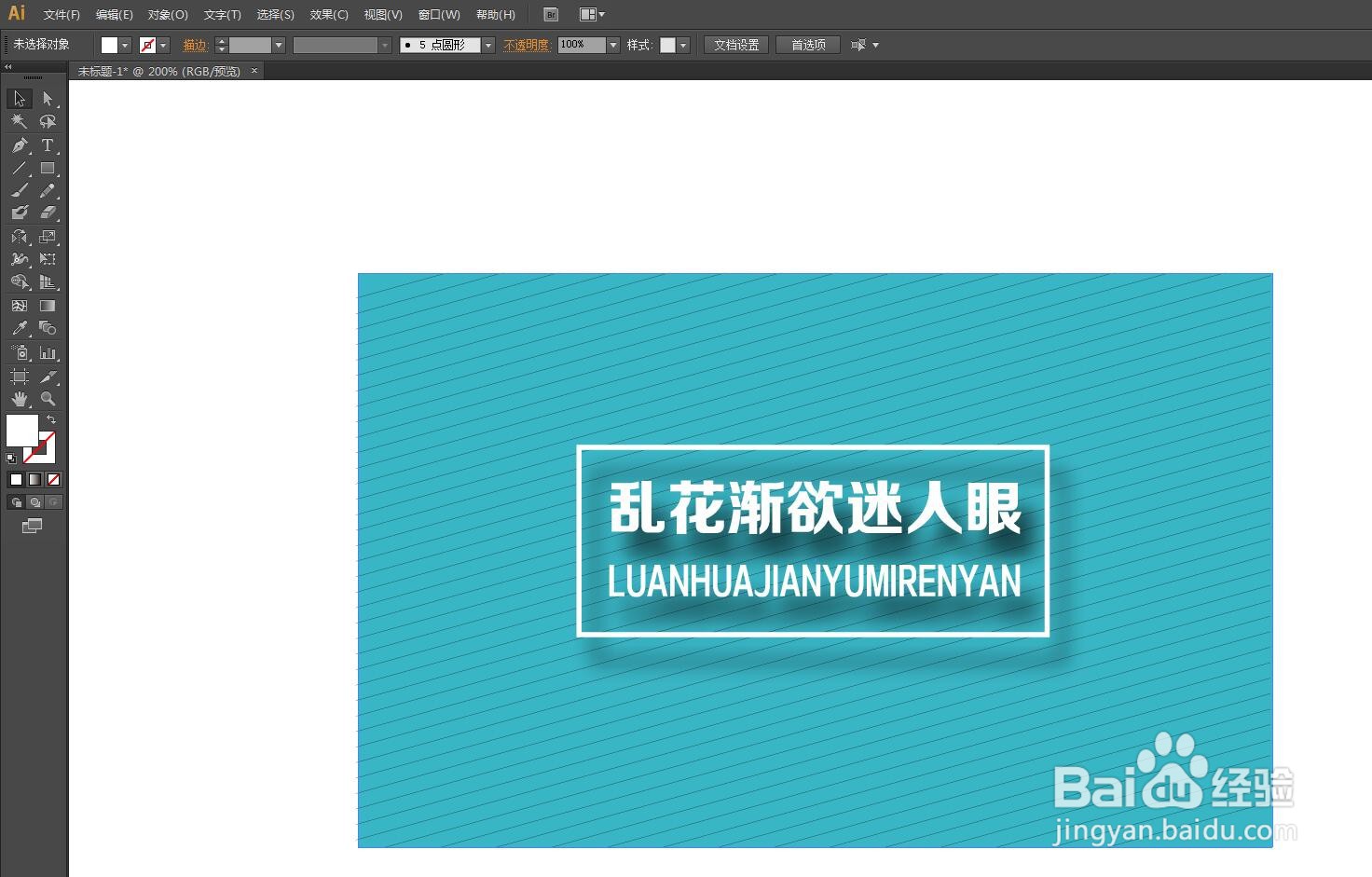Open the 5 点圆形 brush definition dropdown
Viewport: 1372px width, 877px height.
pyautogui.click(x=487, y=45)
